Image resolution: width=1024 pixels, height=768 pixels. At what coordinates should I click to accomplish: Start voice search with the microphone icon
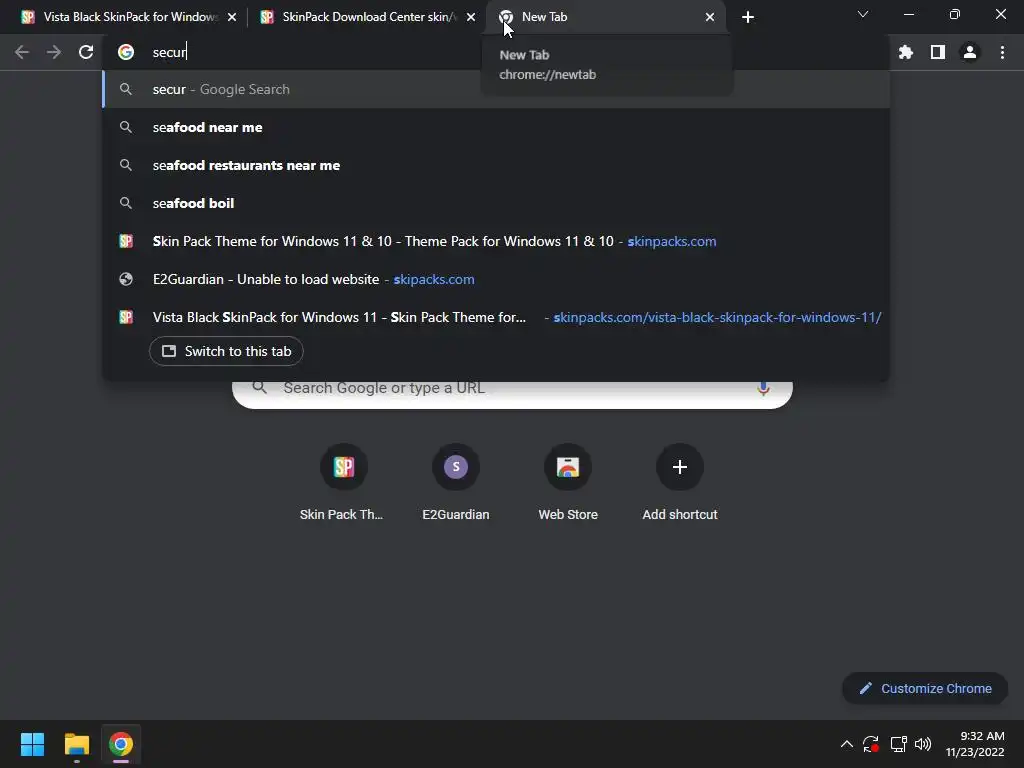coord(763,389)
